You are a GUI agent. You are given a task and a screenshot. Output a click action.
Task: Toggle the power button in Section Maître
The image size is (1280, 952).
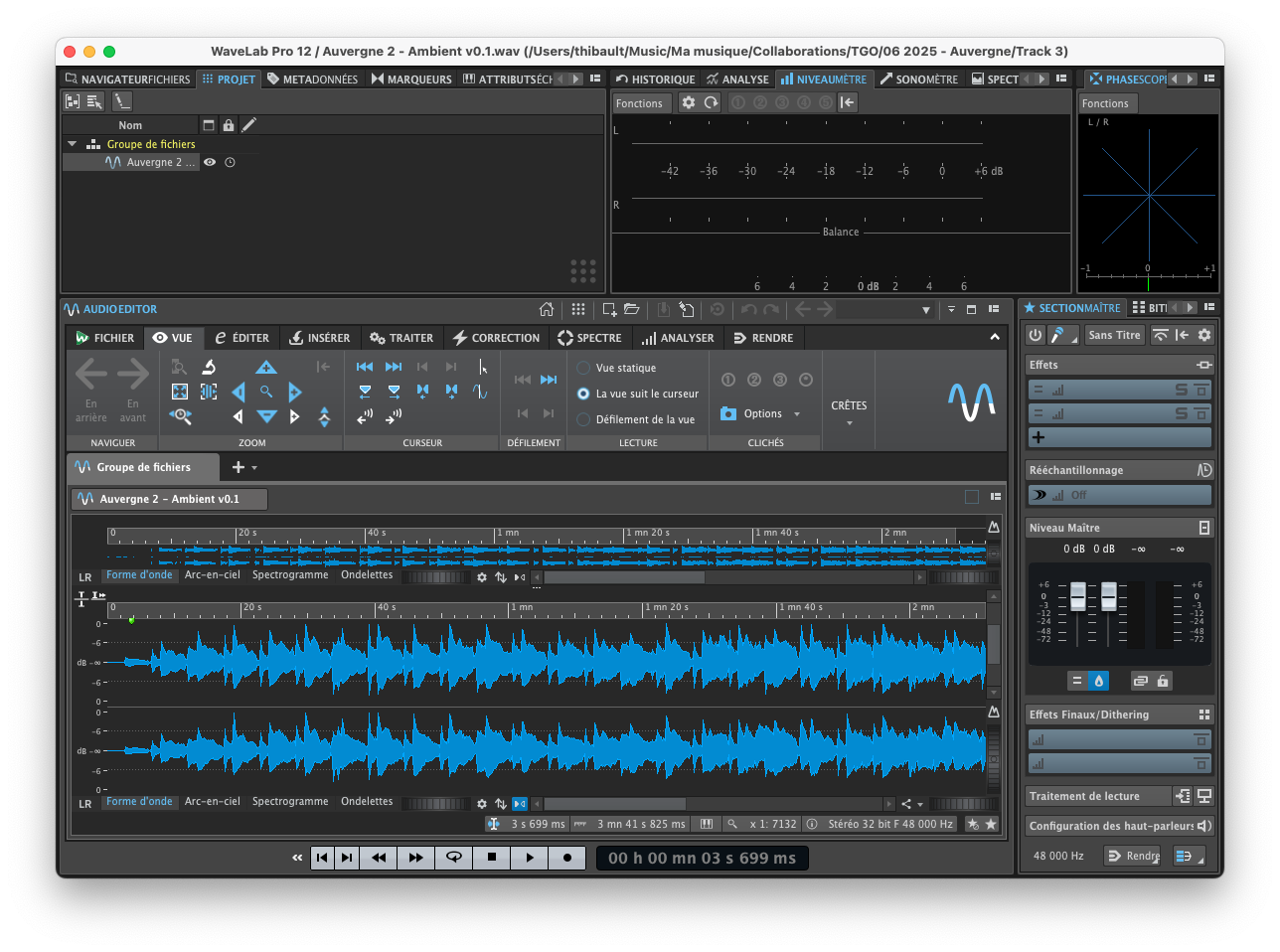pos(1035,335)
